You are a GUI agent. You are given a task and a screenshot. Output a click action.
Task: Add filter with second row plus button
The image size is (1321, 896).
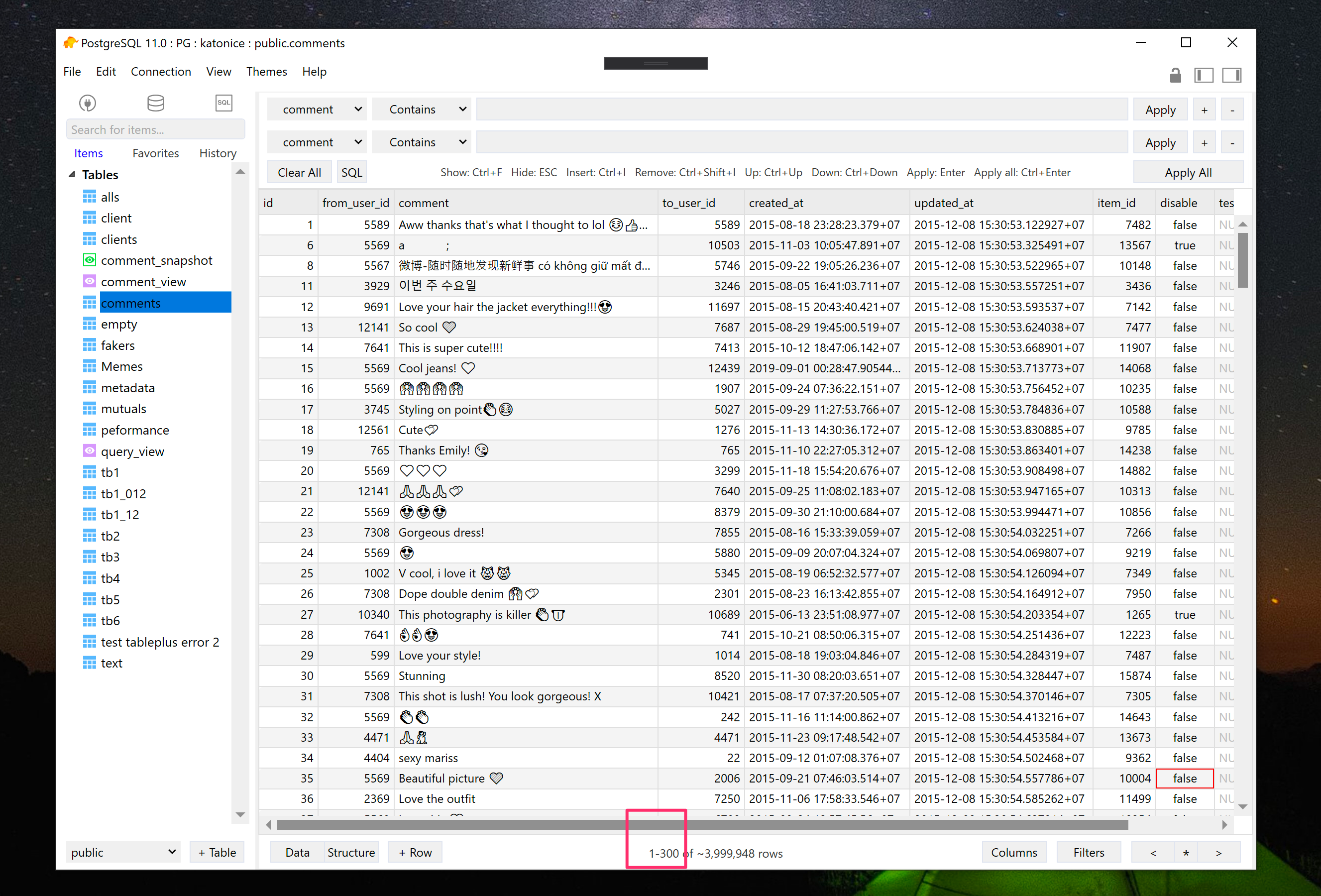click(x=1204, y=142)
